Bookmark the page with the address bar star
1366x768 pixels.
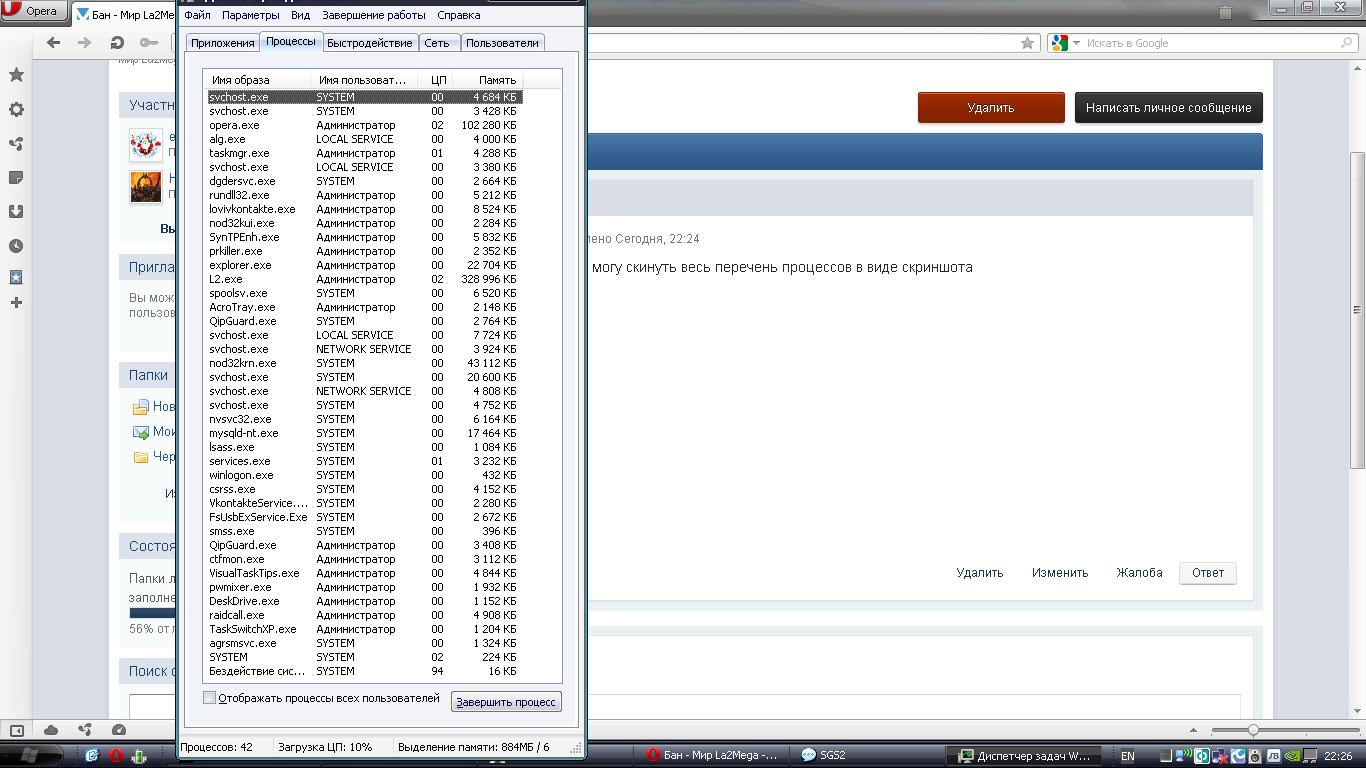[x=1027, y=43]
